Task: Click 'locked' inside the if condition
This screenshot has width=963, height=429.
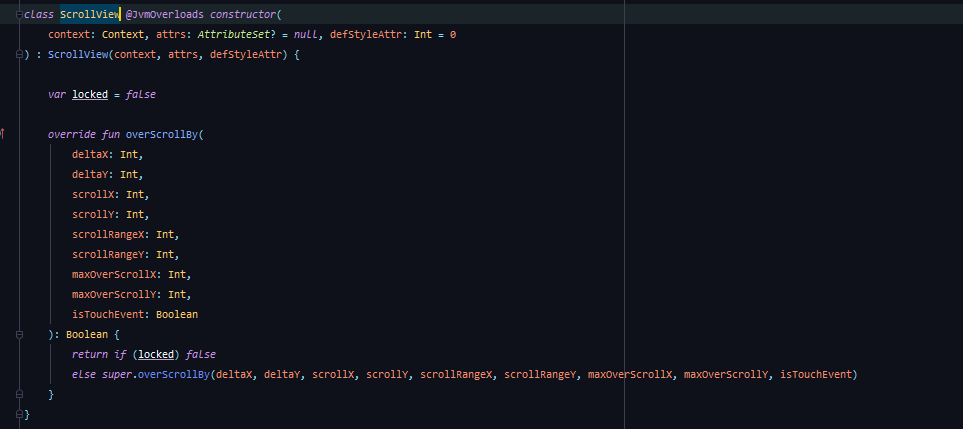Action: pyautogui.click(x=156, y=355)
